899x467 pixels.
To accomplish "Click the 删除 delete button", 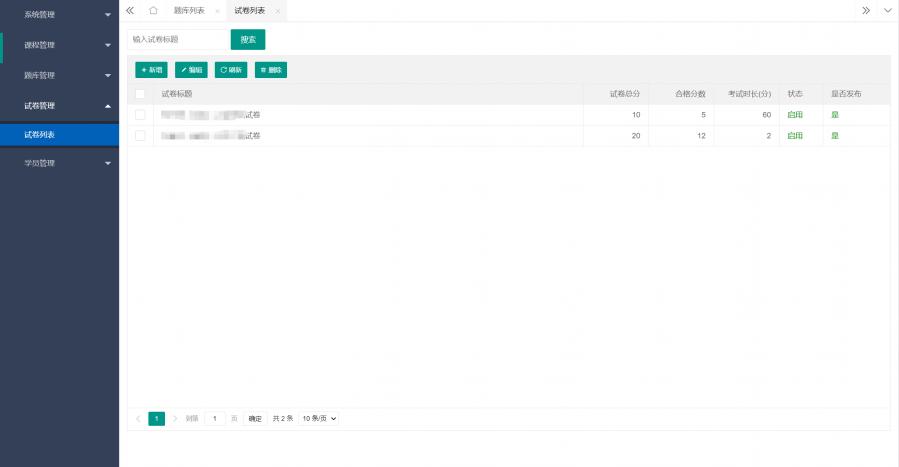I will 271,70.
